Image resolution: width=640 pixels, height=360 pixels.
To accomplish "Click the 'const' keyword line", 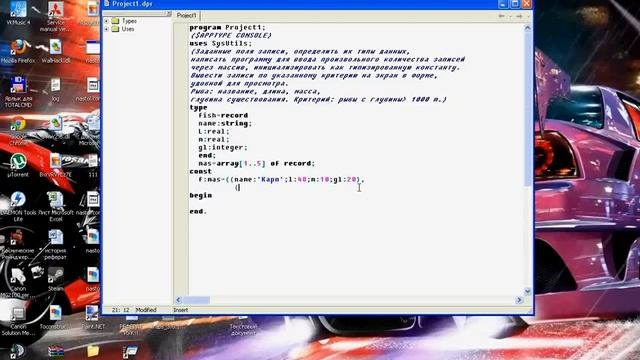I will pos(200,171).
